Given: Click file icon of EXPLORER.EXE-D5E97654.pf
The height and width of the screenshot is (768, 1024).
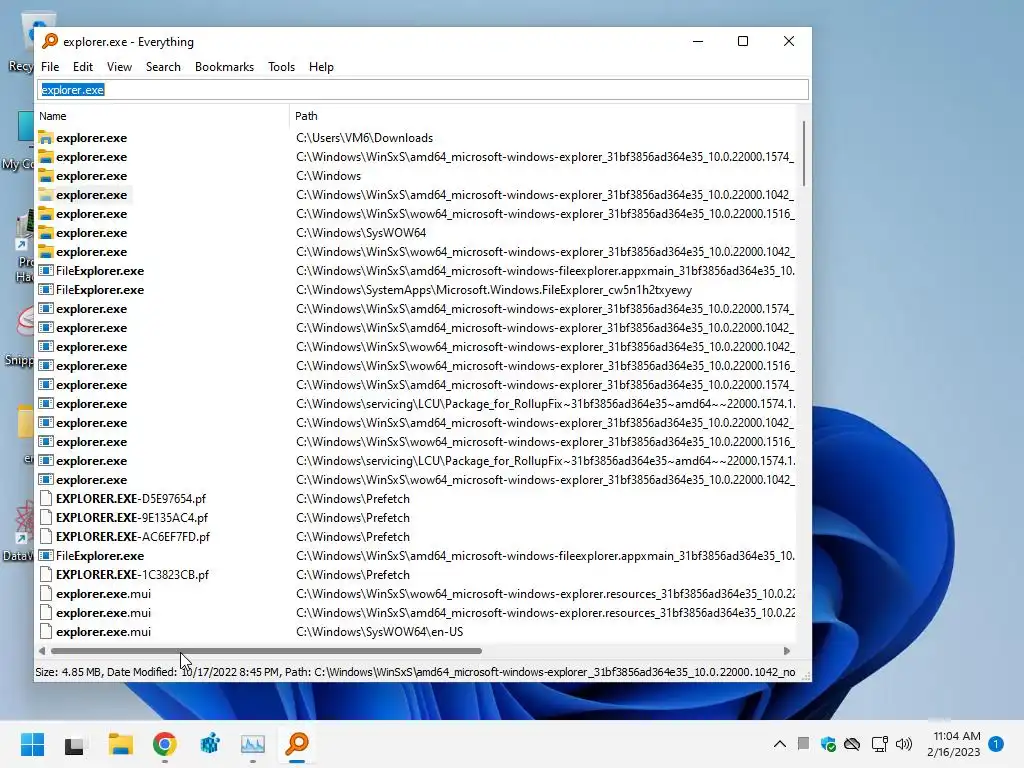Looking at the screenshot, I should (x=46, y=498).
